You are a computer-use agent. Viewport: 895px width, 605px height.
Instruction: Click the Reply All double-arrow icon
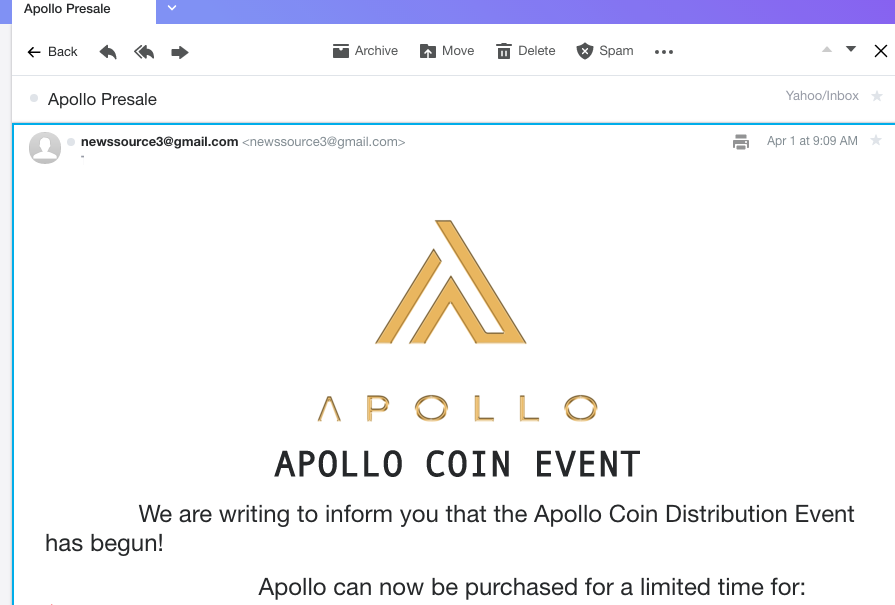[144, 52]
